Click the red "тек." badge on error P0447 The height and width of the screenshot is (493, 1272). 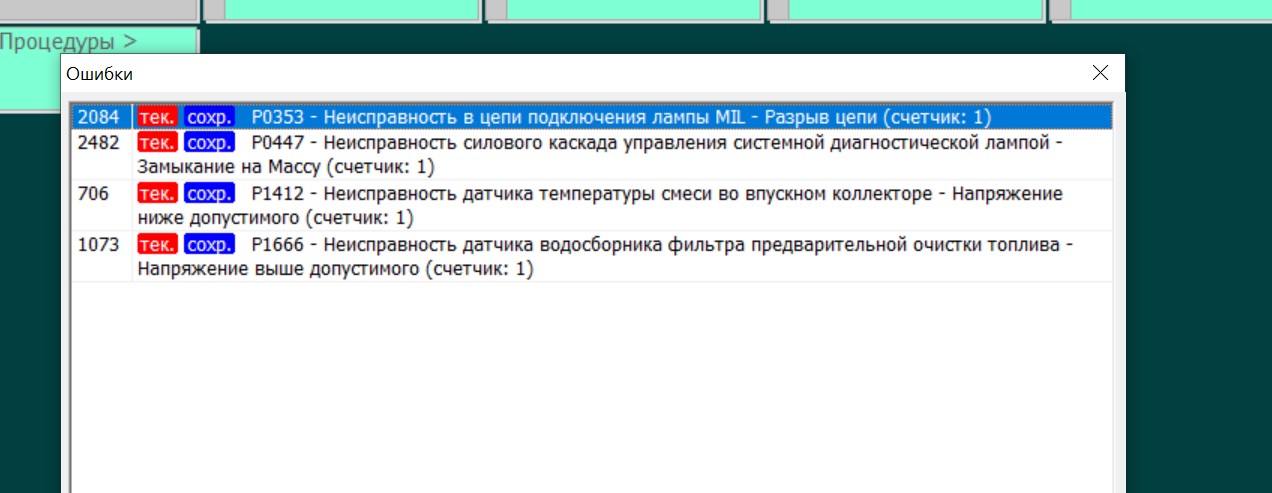tap(157, 143)
